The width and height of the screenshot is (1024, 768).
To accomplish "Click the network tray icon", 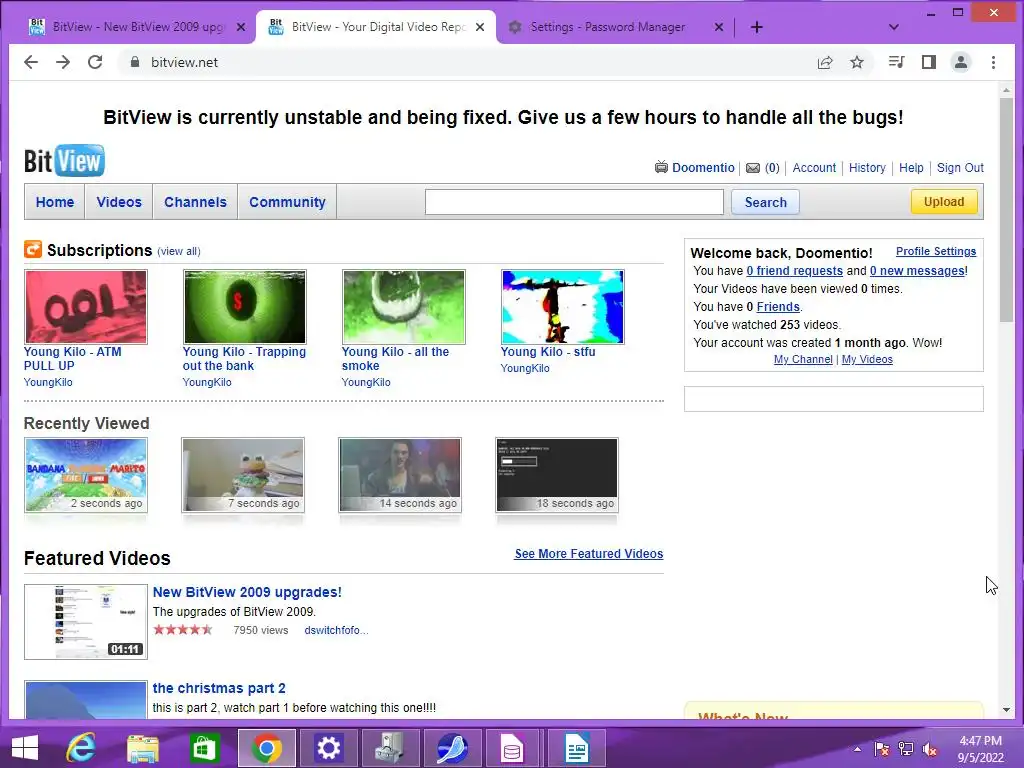I will (906, 749).
